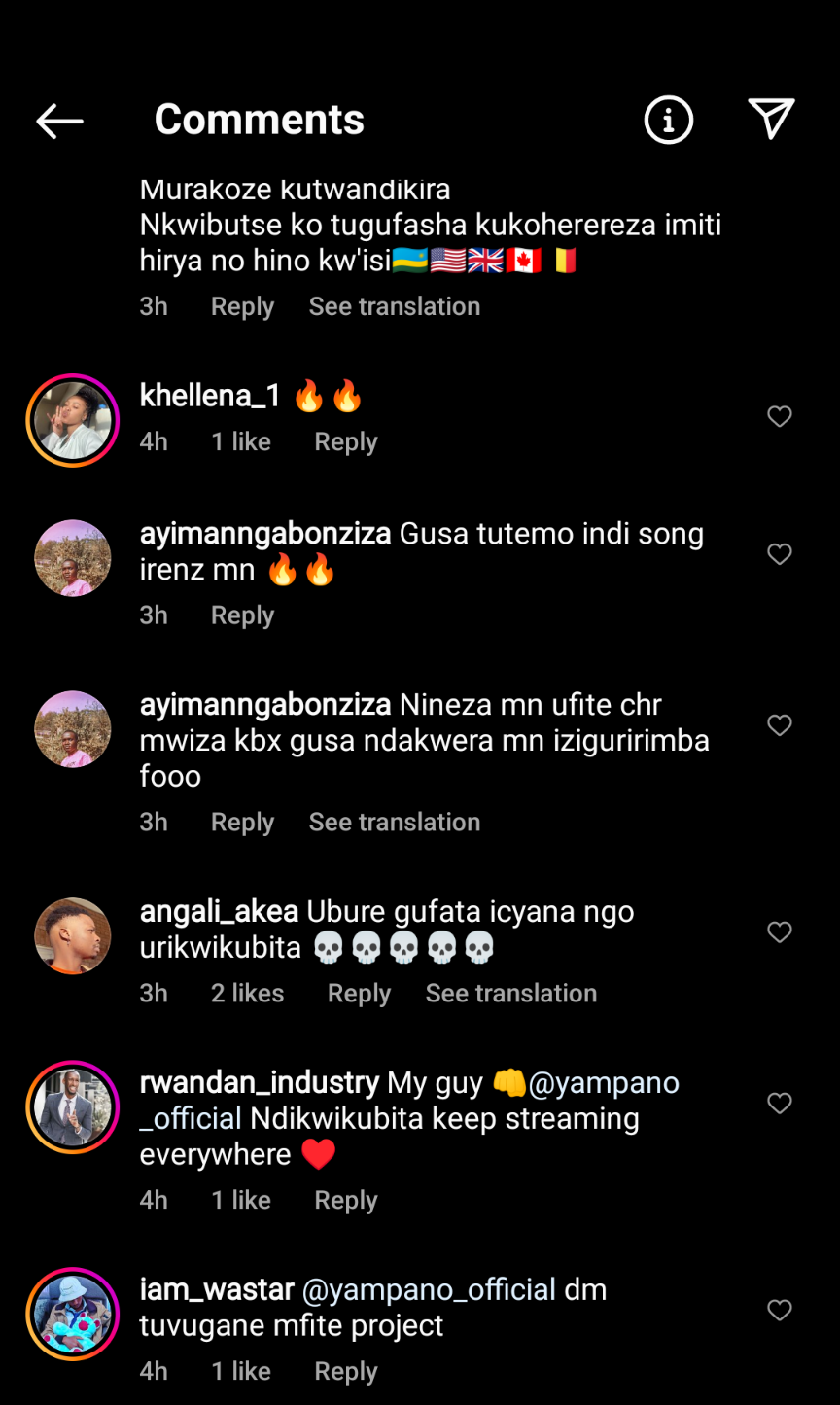This screenshot has height=1405, width=840.
Task: Like the 'Gusa tutemo indi song' comment
Action: (x=780, y=554)
